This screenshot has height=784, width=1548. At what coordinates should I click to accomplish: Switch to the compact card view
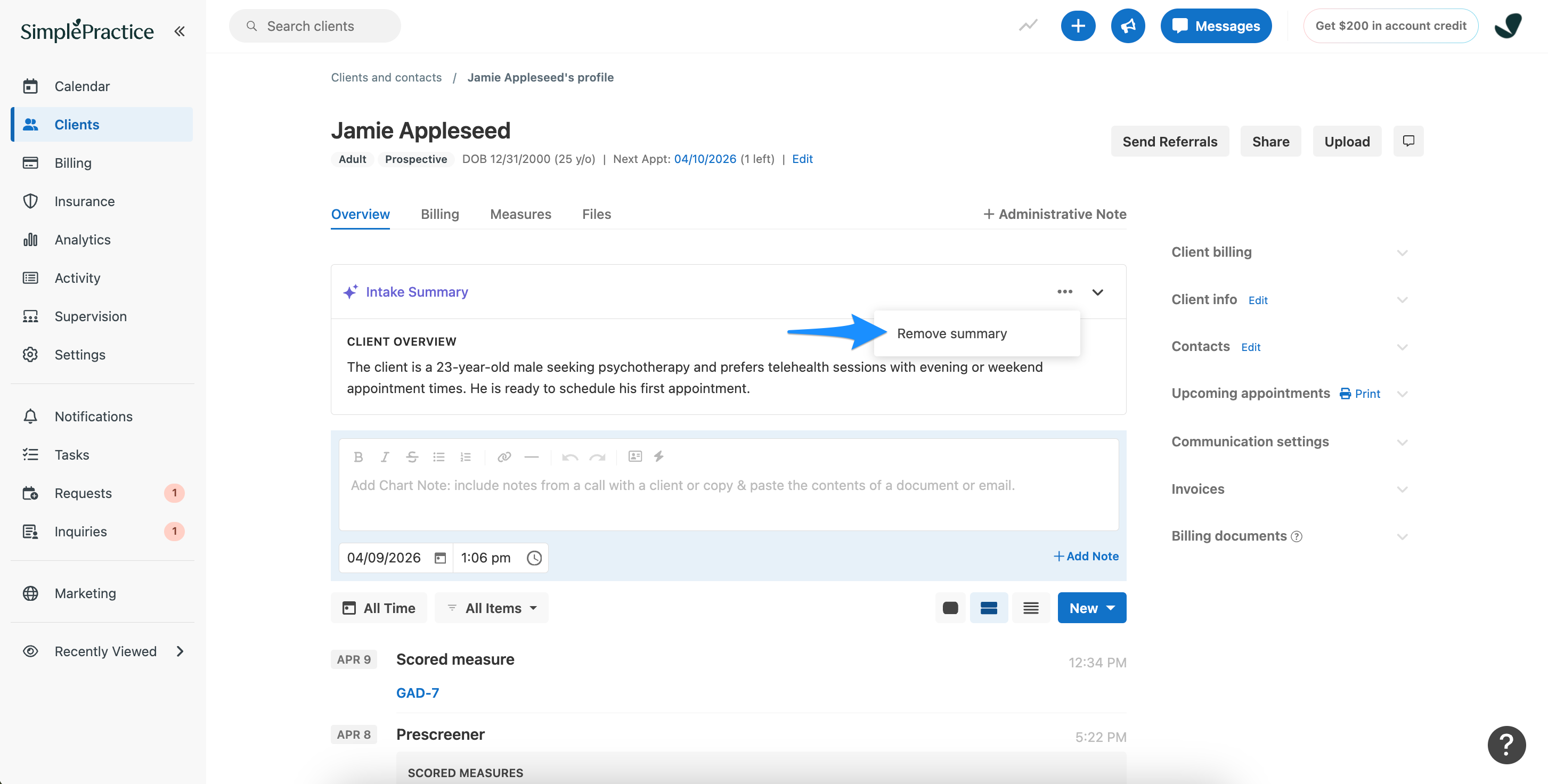click(x=950, y=608)
